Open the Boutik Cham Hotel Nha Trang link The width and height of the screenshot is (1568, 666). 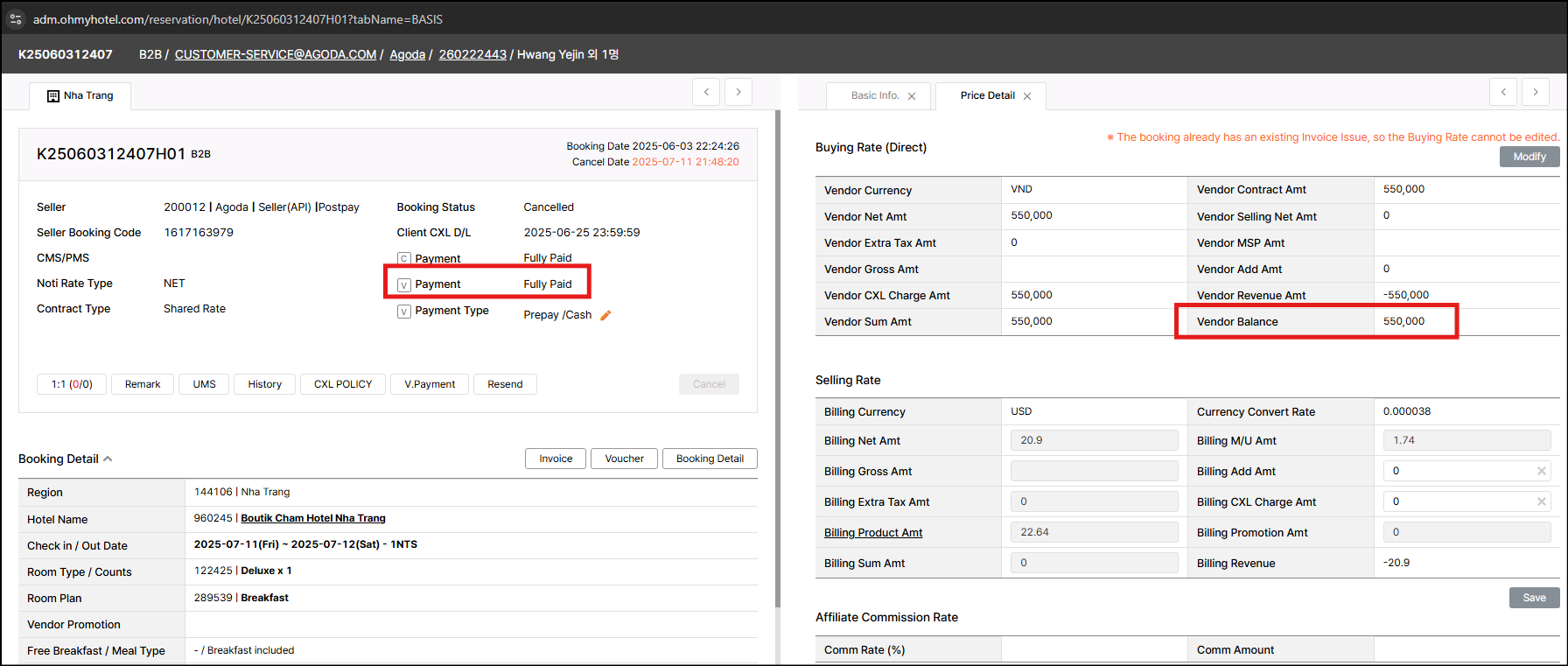pos(313,518)
